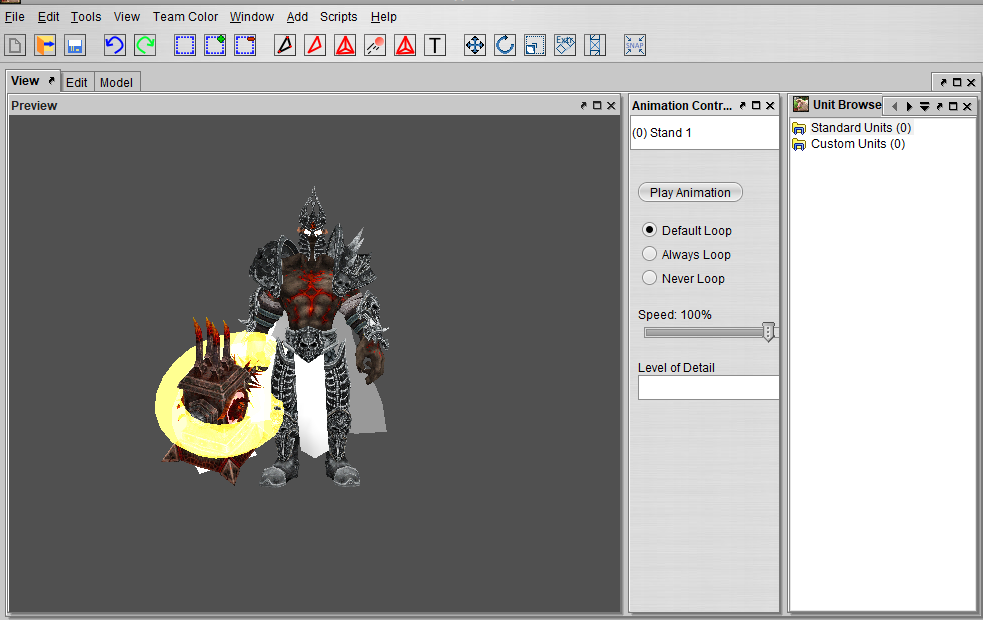Open a model with the folder icon

45,45
